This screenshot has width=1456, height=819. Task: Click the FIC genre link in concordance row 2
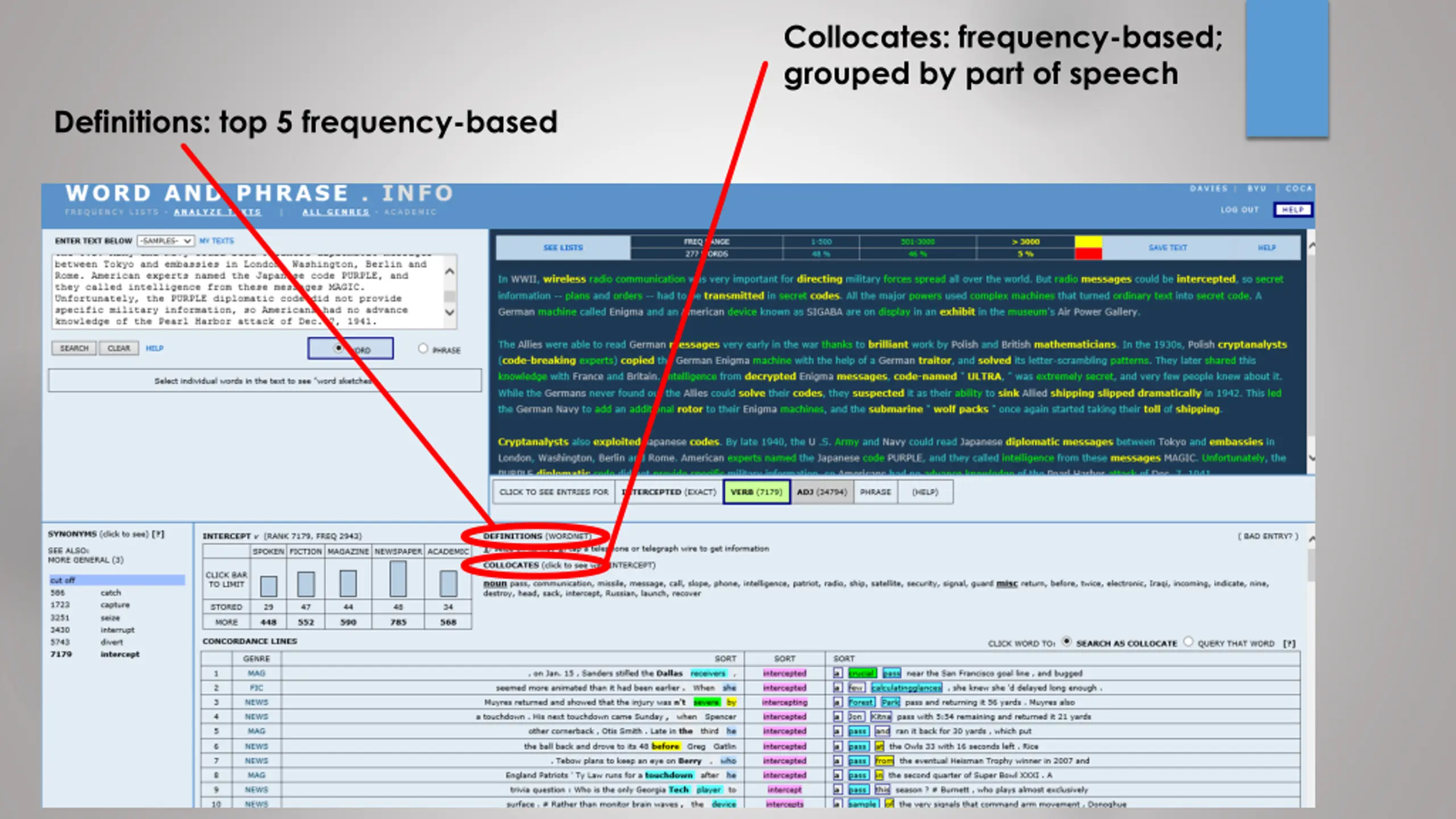point(257,688)
